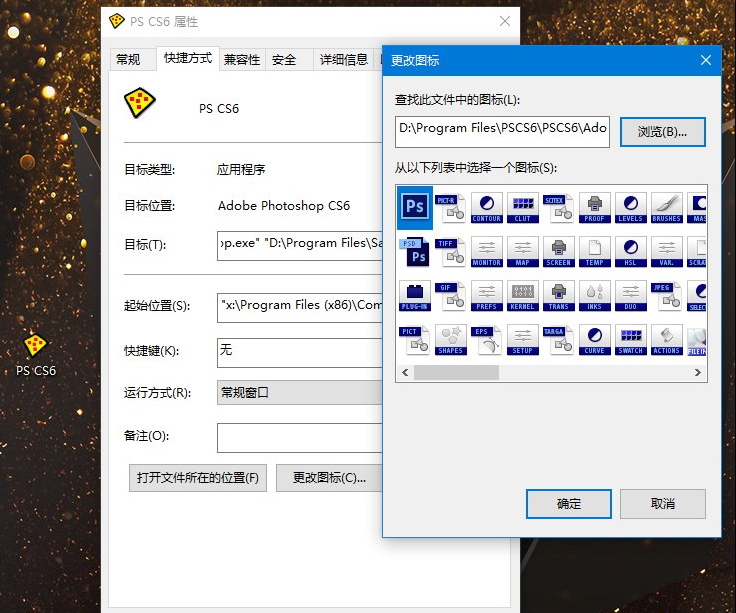Select the SHAPES icon

click(451, 339)
